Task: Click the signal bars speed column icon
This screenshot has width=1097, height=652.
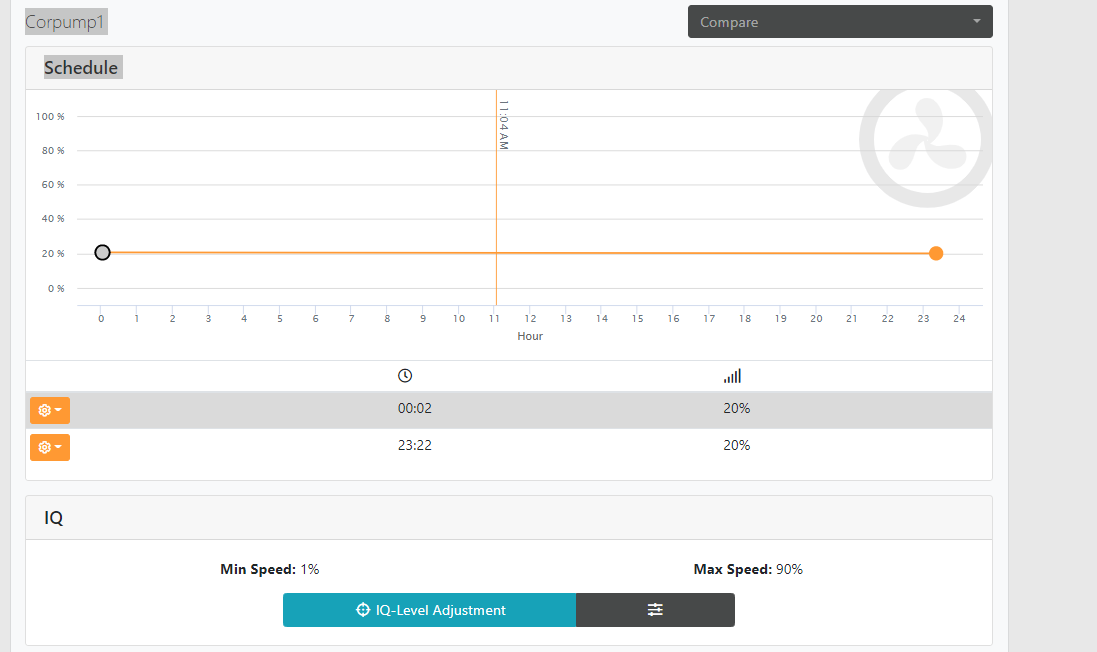Action: click(x=732, y=376)
